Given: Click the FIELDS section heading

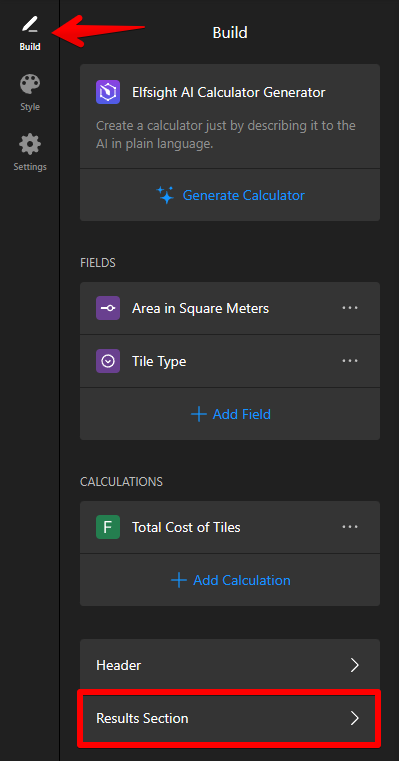Looking at the screenshot, I should (98, 263).
